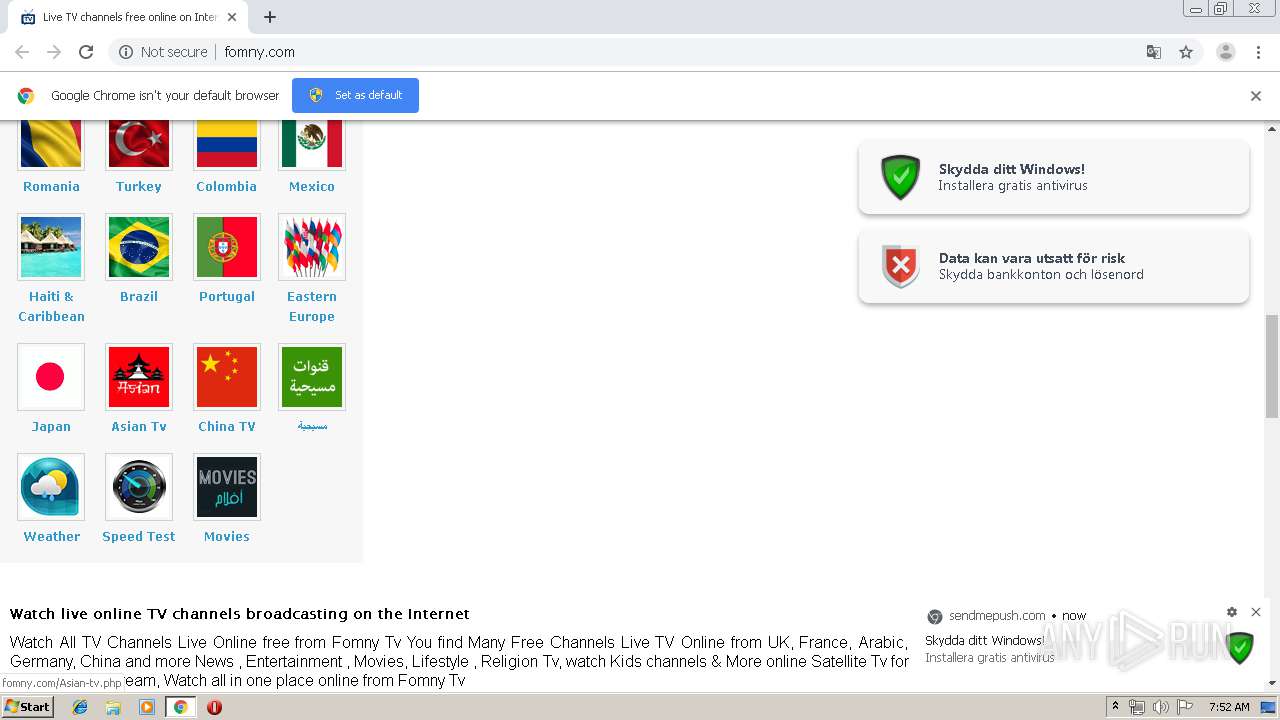Open Internet Explorer from the taskbar
1280x720 pixels.
point(80,707)
